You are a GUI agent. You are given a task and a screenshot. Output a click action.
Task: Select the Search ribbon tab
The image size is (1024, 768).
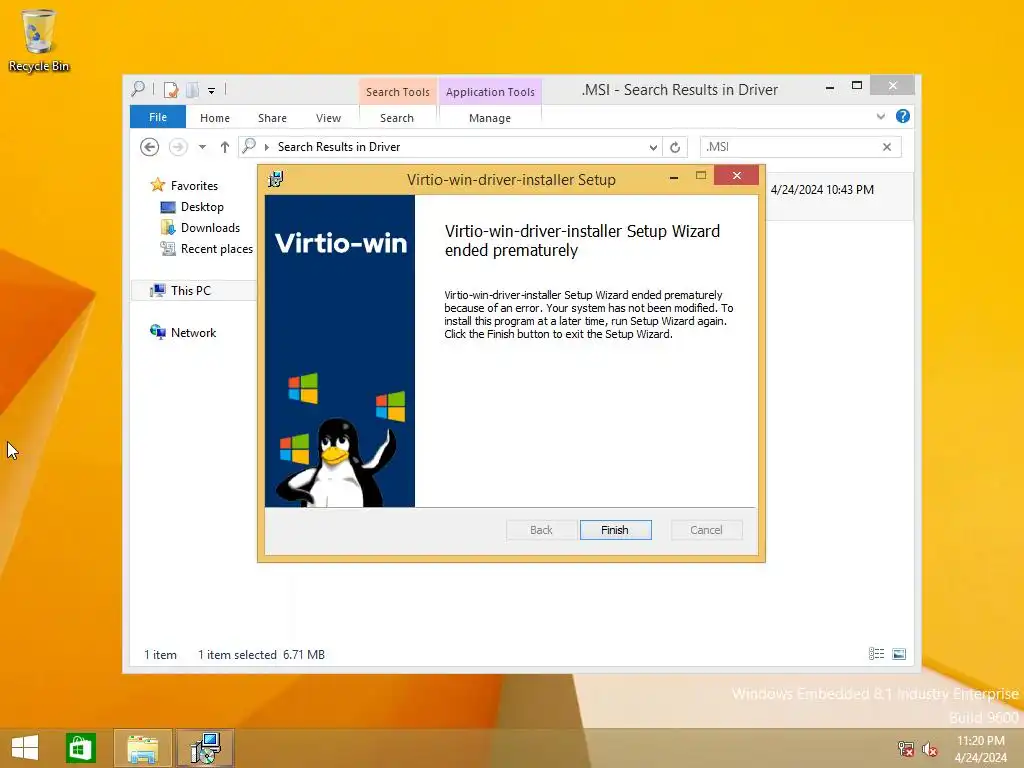tap(397, 118)
